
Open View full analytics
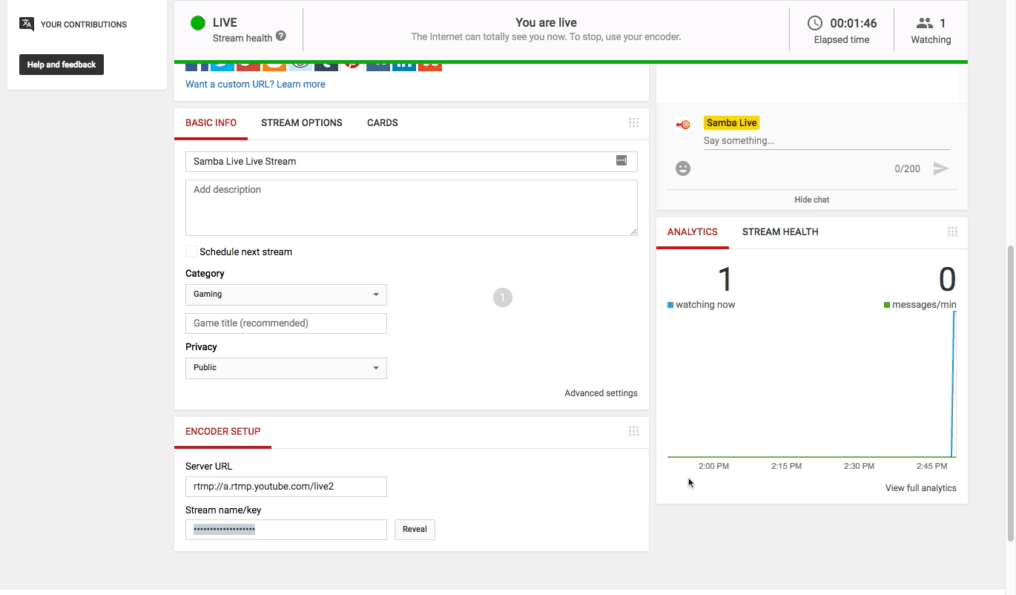point(921,488)
